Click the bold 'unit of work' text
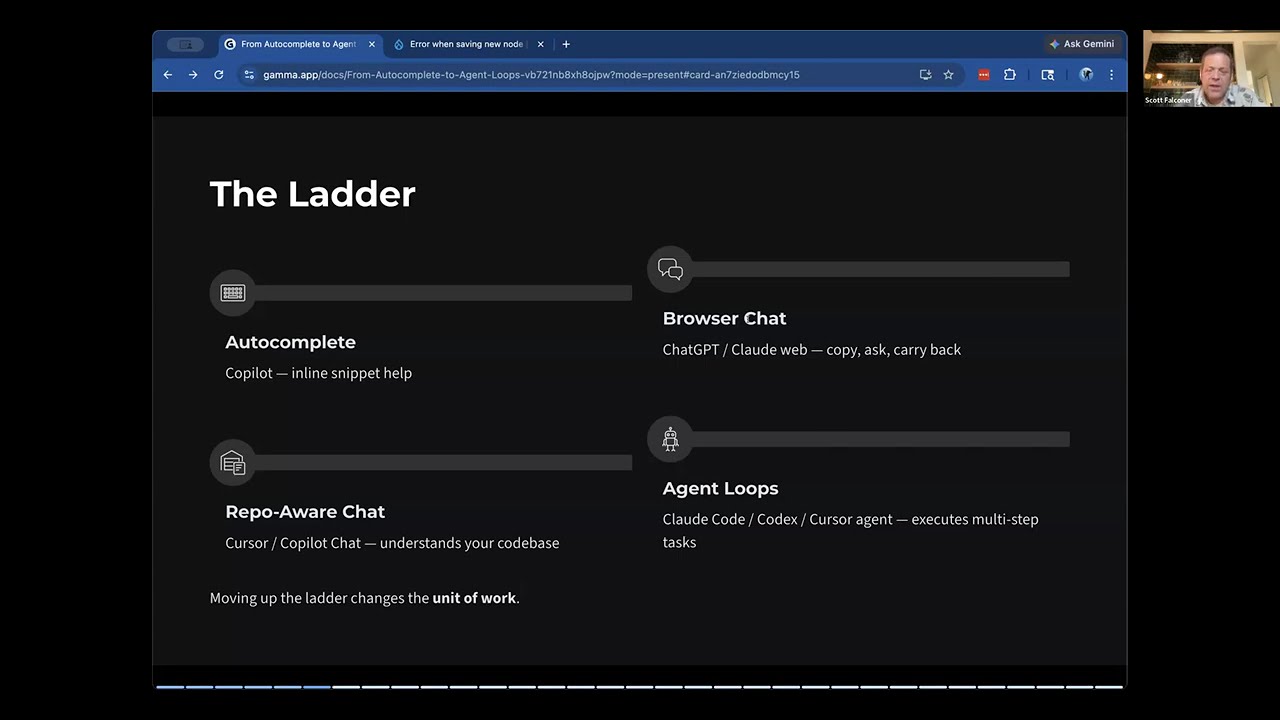1280x720 pixels. pos(474,598)
